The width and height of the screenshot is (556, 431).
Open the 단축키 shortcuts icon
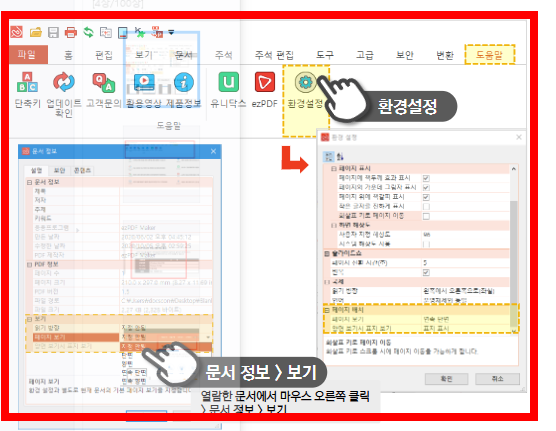tap(27, 82)
